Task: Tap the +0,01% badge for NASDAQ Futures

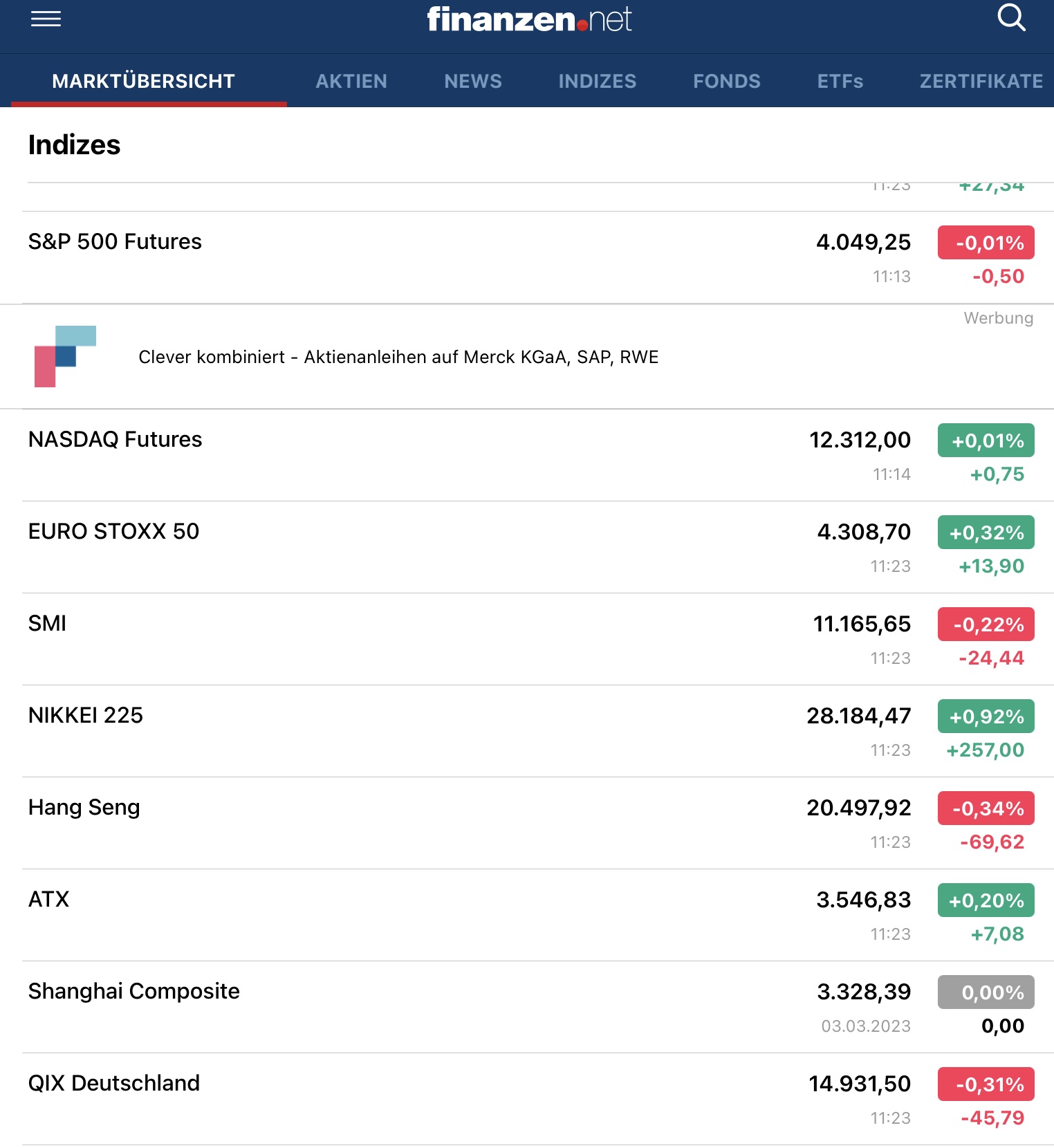Action: coord(986,441)
